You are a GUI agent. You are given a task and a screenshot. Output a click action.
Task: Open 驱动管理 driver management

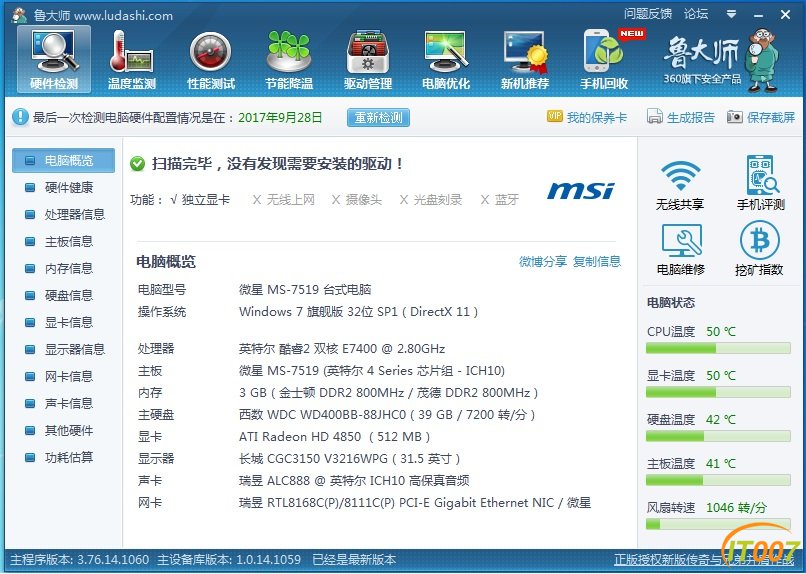click(x=368, y=60)
